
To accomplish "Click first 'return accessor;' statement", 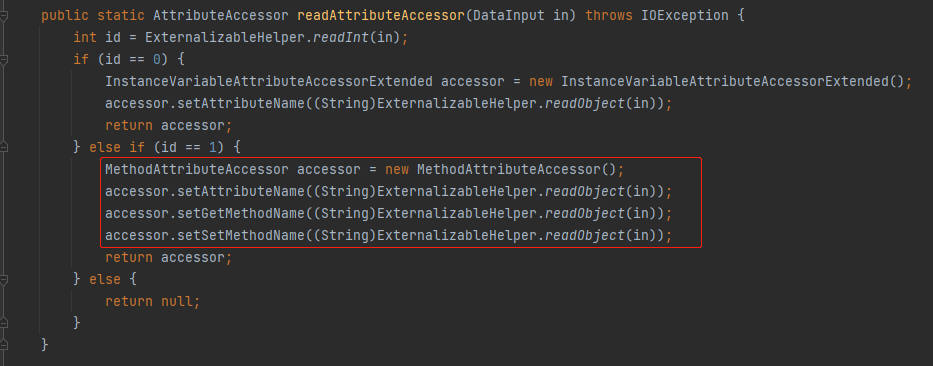I will 168,126.
